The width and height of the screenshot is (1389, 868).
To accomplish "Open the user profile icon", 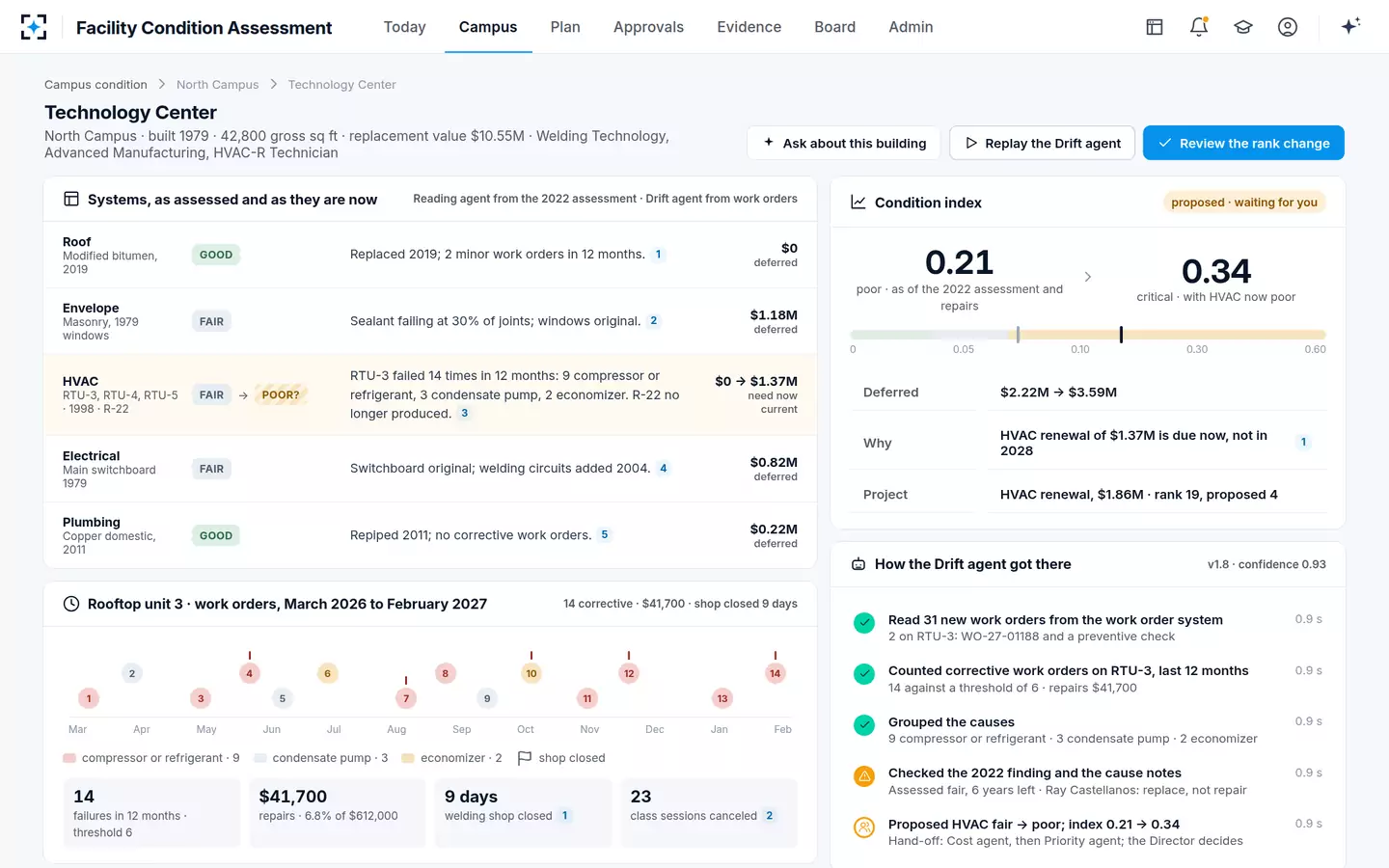I will pyautogui.click(x=1288, y=27).
